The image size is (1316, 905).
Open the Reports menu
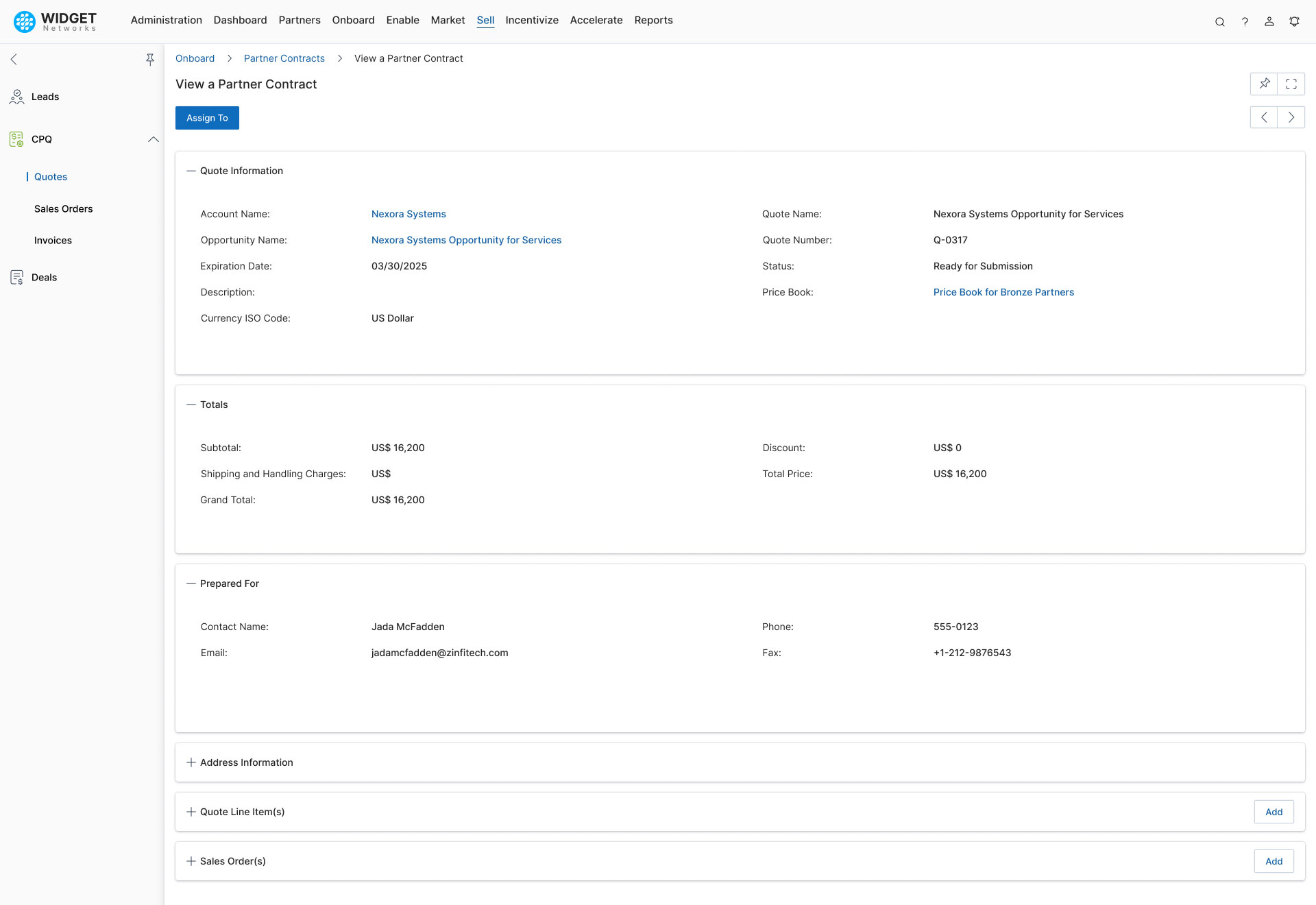click(x=653, y=20)
